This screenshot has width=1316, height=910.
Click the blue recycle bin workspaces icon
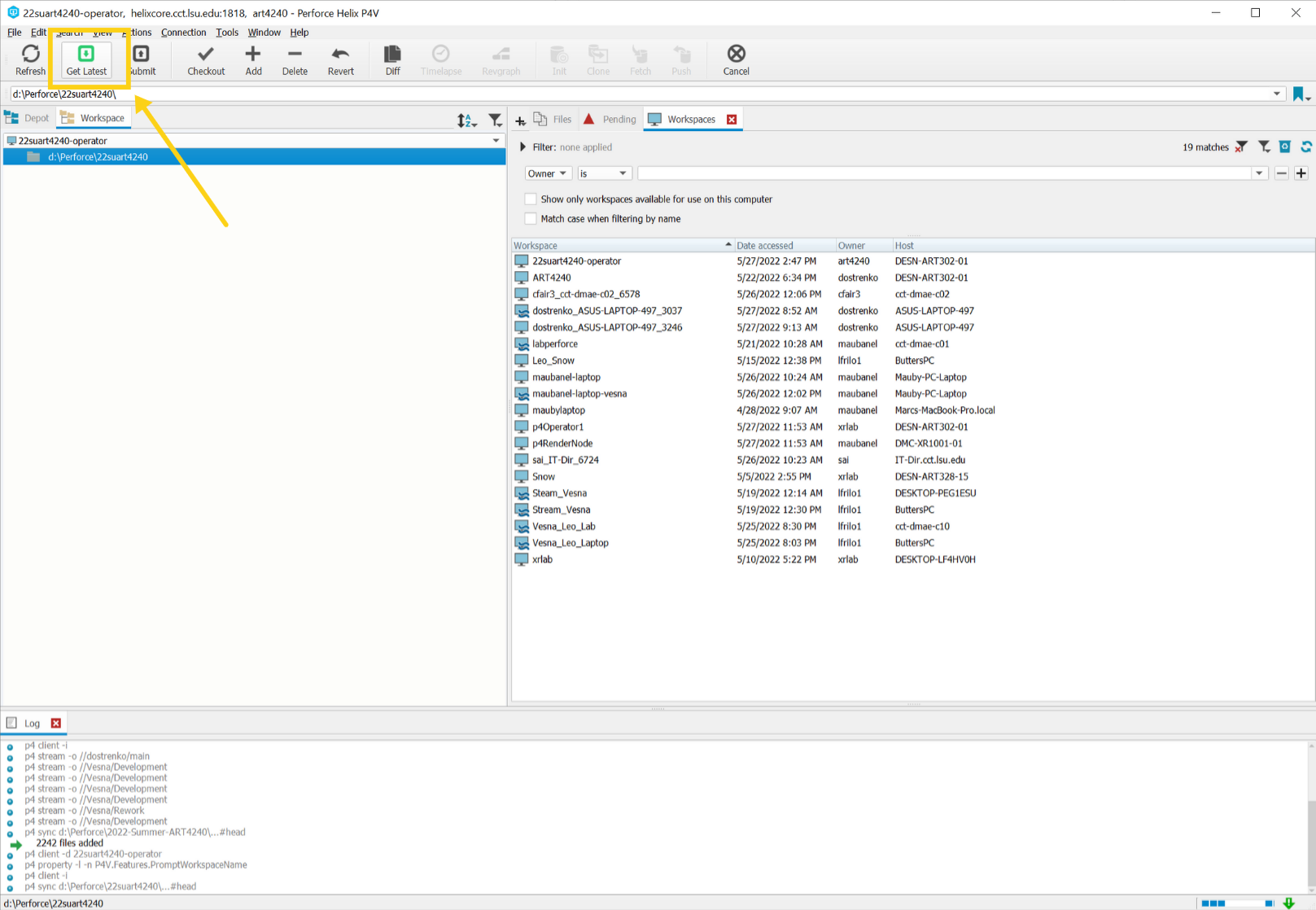point(1284,147)
